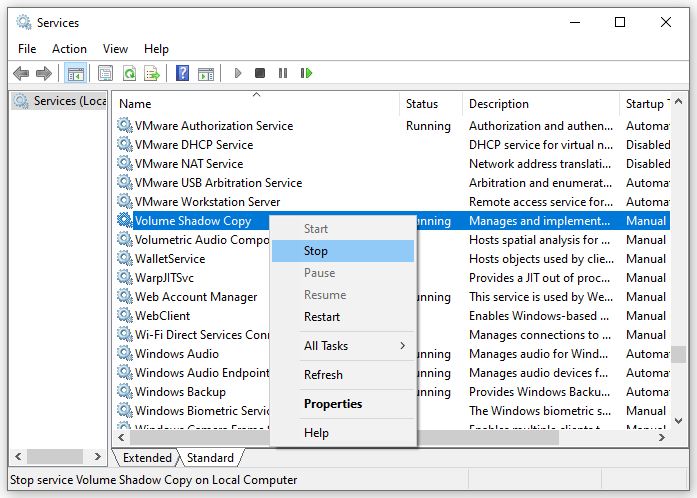Switch to the Extended tab

(147, 458)
